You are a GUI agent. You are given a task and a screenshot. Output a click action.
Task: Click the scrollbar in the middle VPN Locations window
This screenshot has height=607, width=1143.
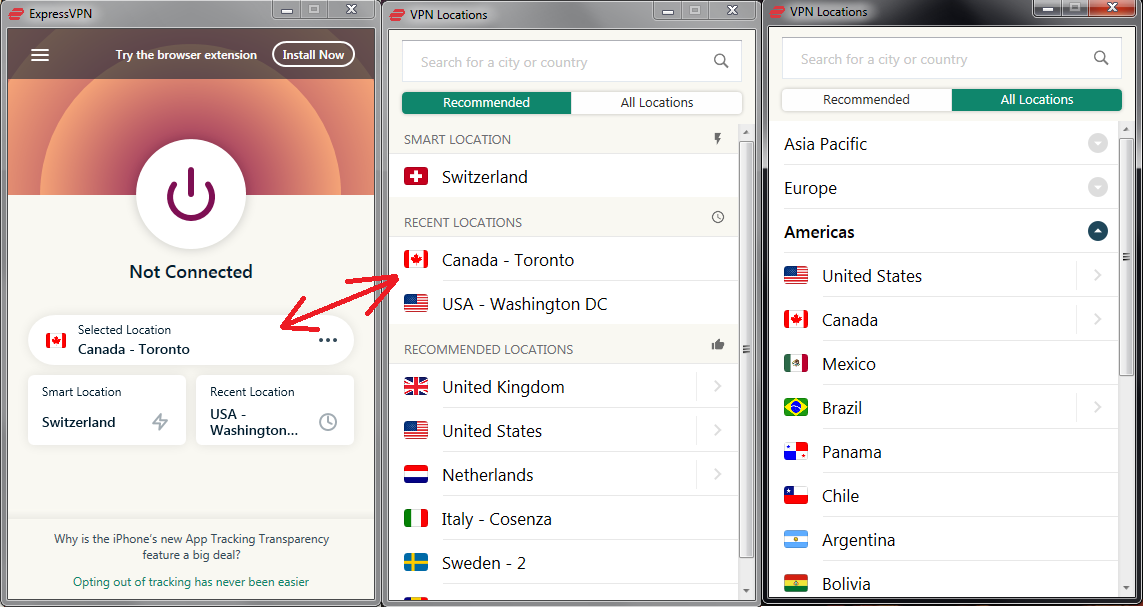tap(746, 350)
